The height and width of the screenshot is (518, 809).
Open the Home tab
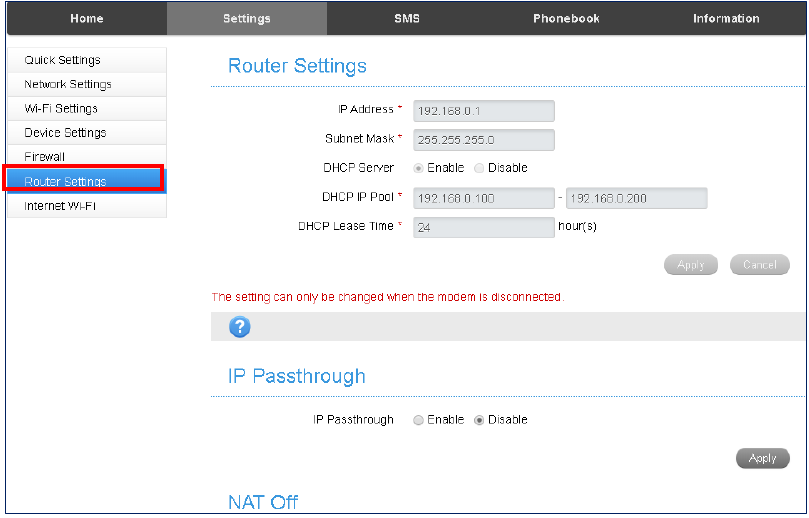(87, 19)
